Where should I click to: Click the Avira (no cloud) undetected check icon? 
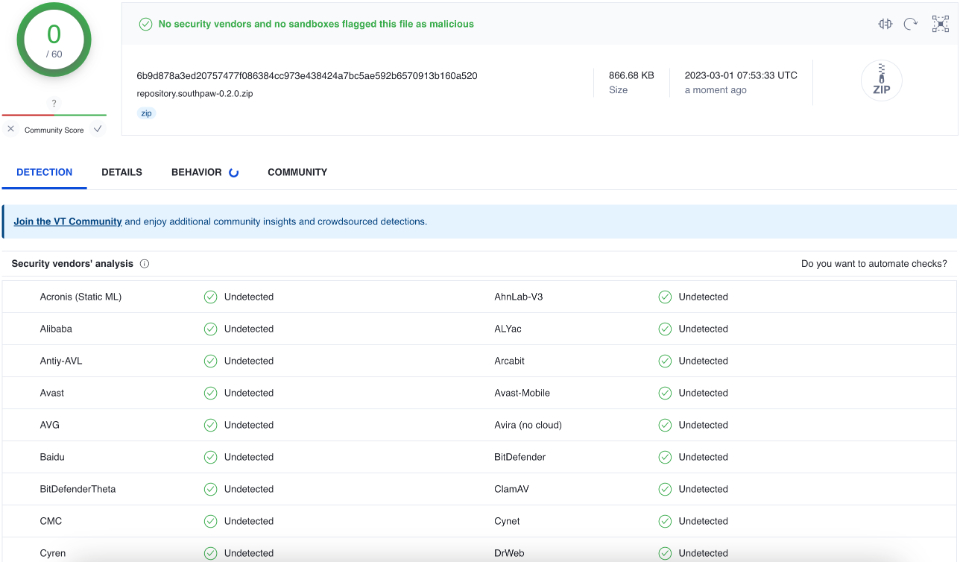click(x=665, y=425)
